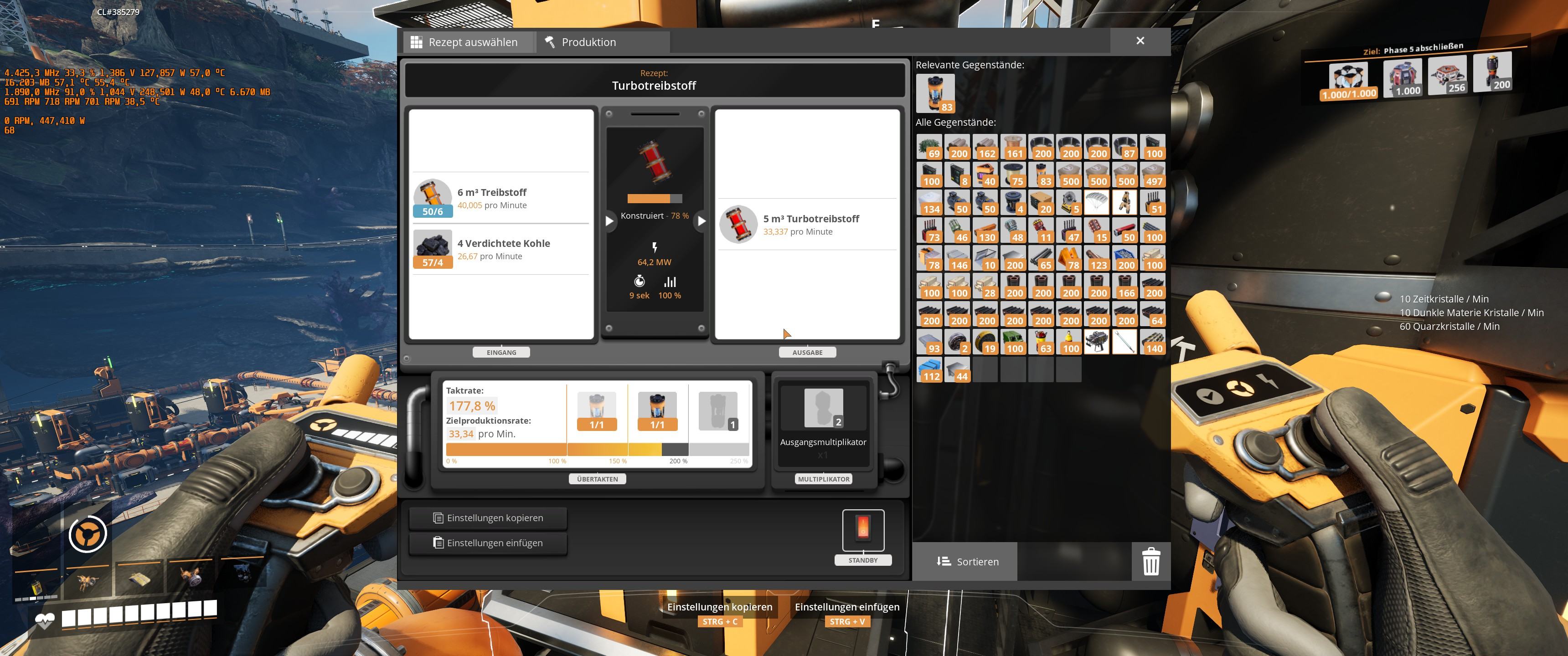
Task: Select the black item stack of 64
Action: [1153, 315]
